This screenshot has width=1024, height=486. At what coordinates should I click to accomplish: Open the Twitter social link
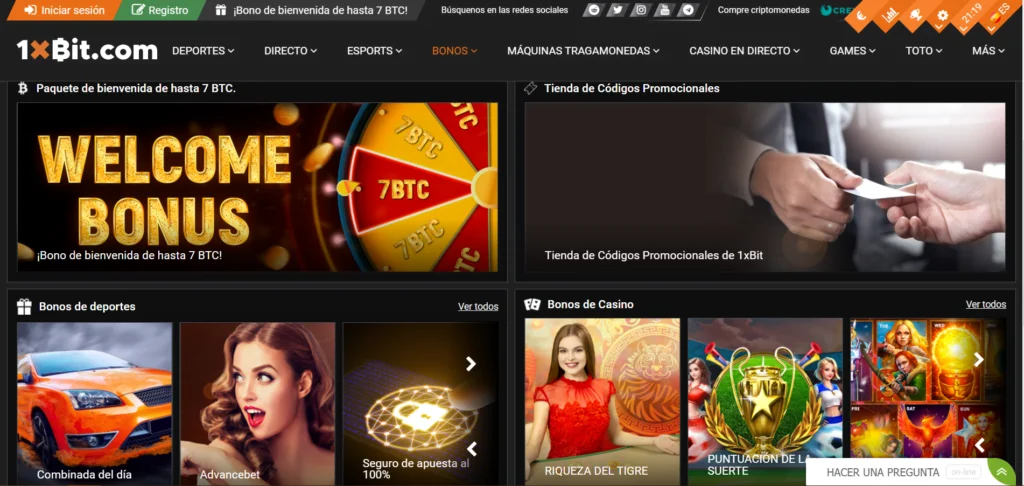tap(617, 10)
